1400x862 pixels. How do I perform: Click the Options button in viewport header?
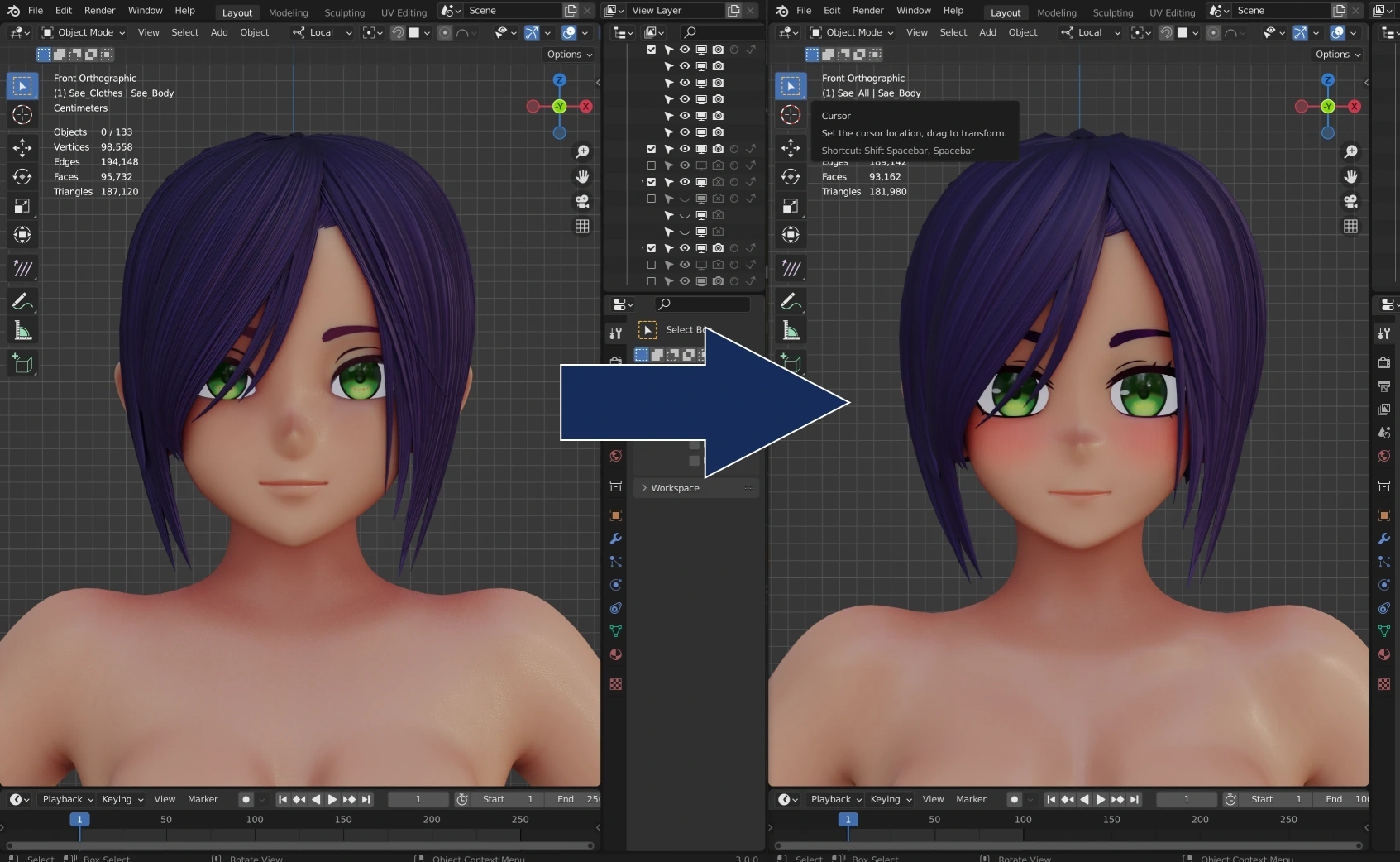568,54
